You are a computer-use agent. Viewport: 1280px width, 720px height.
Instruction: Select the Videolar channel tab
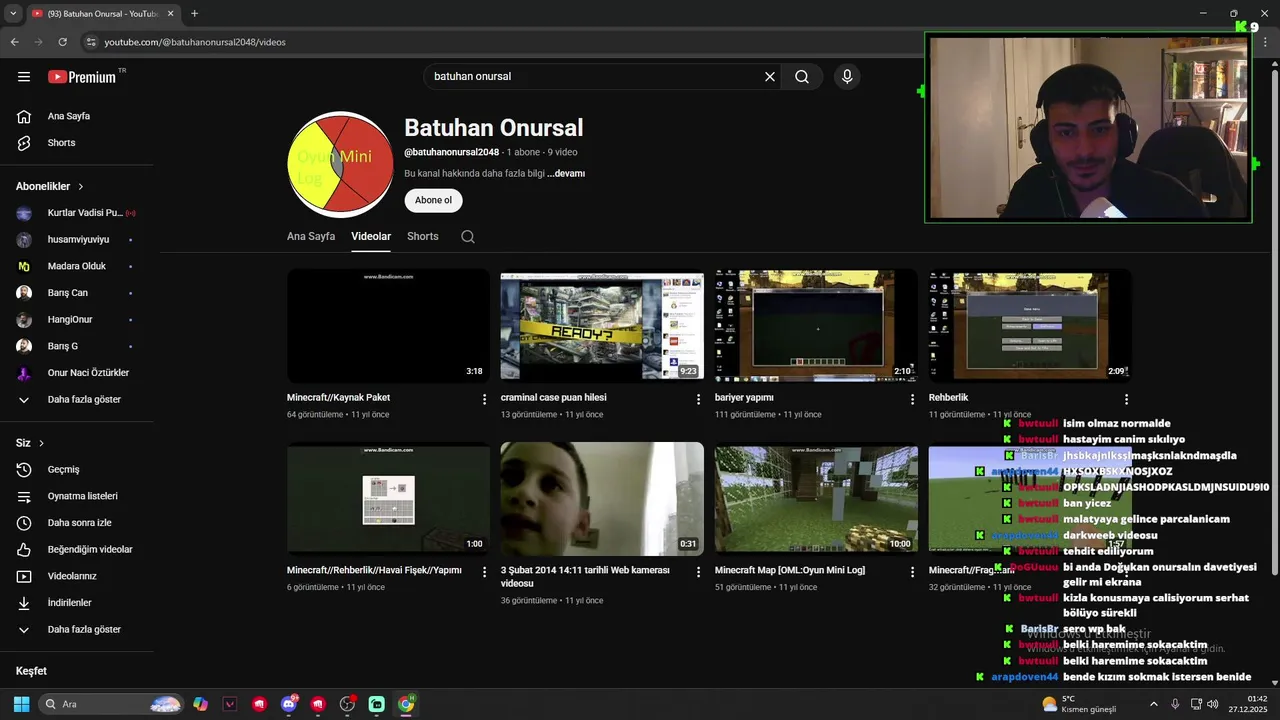coord(371,237)
